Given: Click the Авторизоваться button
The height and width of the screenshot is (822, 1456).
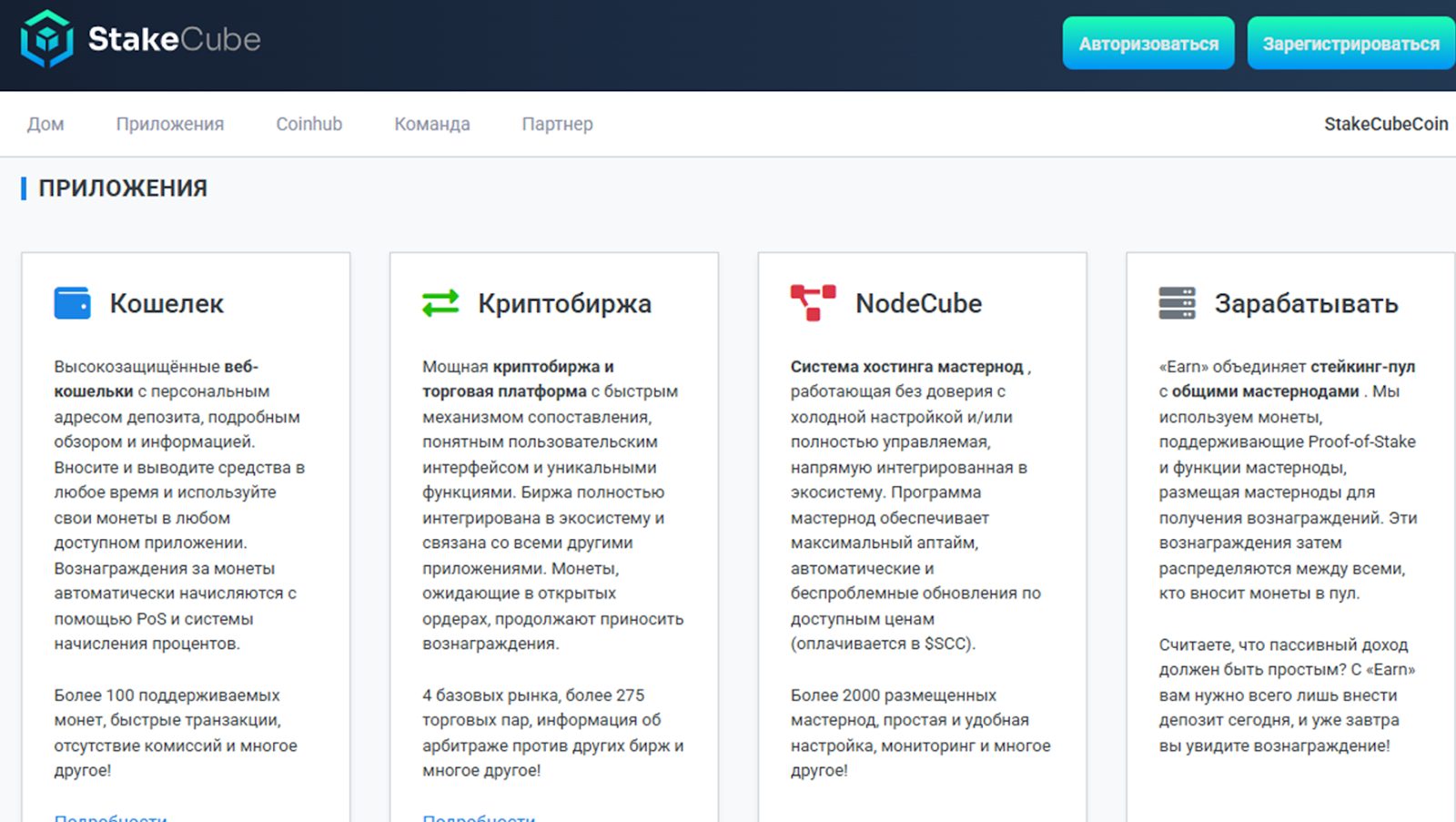Looking at the screenshot, I should pos(1148,44).
